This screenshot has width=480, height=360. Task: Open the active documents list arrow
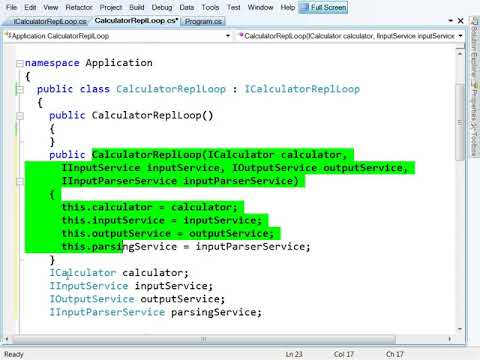click(x=451, y=21)
